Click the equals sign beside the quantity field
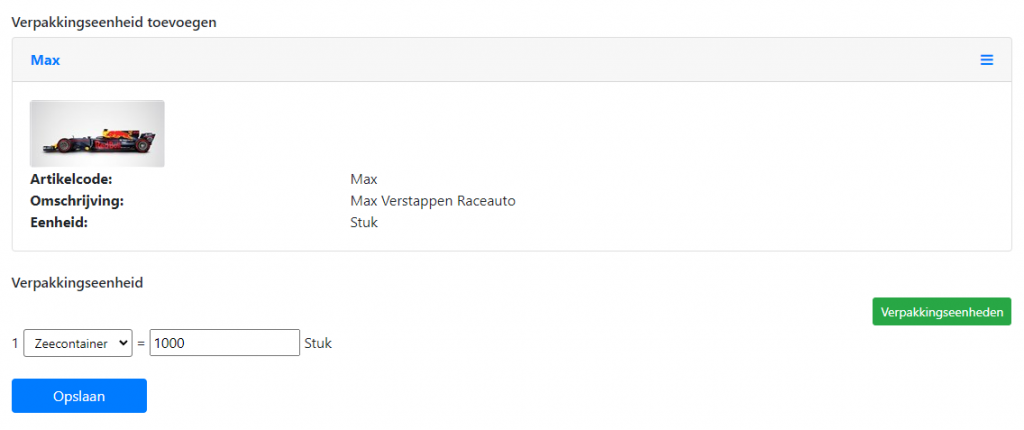This screenshot has height=430, width=1024. (x=141, y=343)
